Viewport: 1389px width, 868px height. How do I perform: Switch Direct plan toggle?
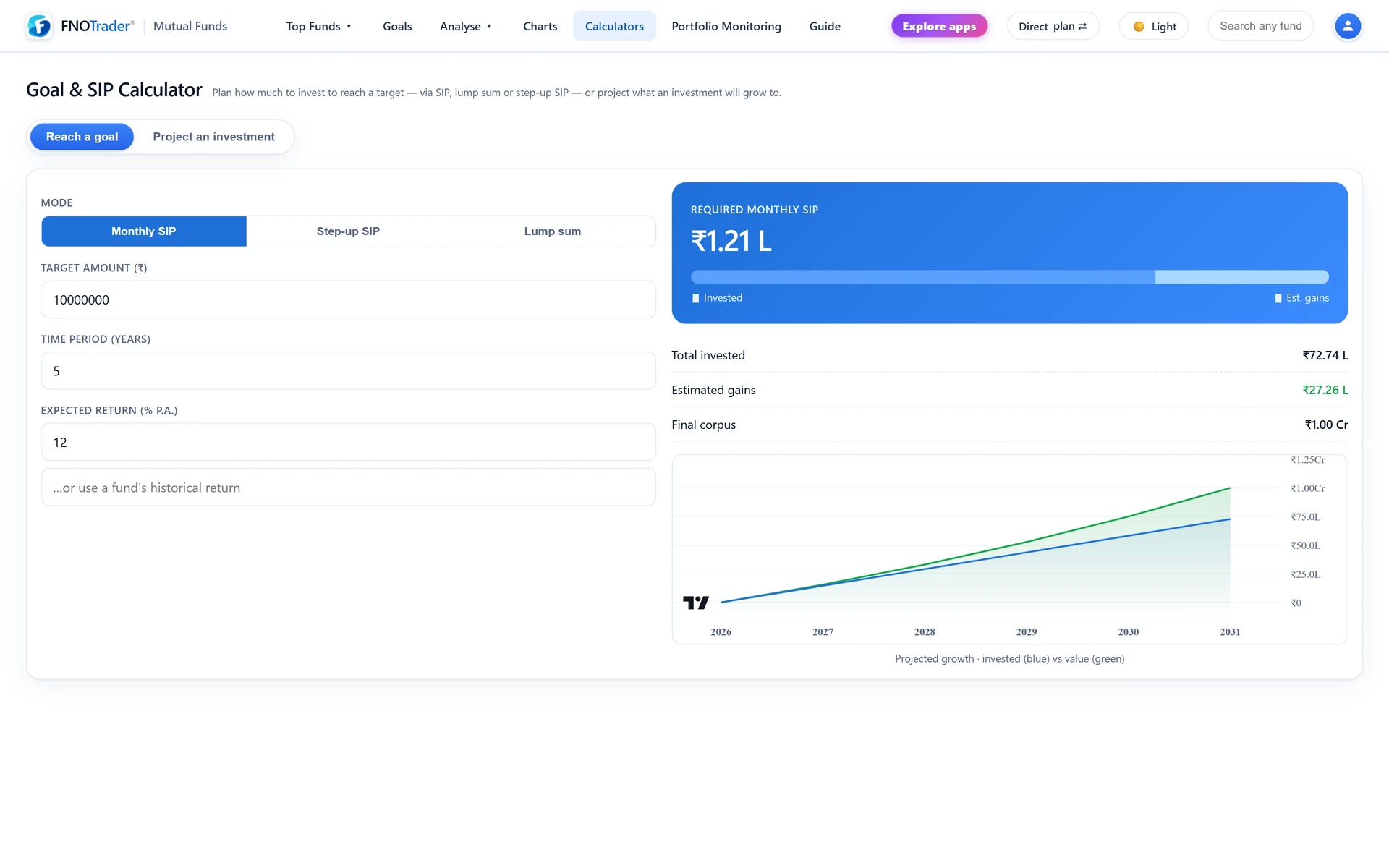pyautogui.click(x=1053, y=27)
